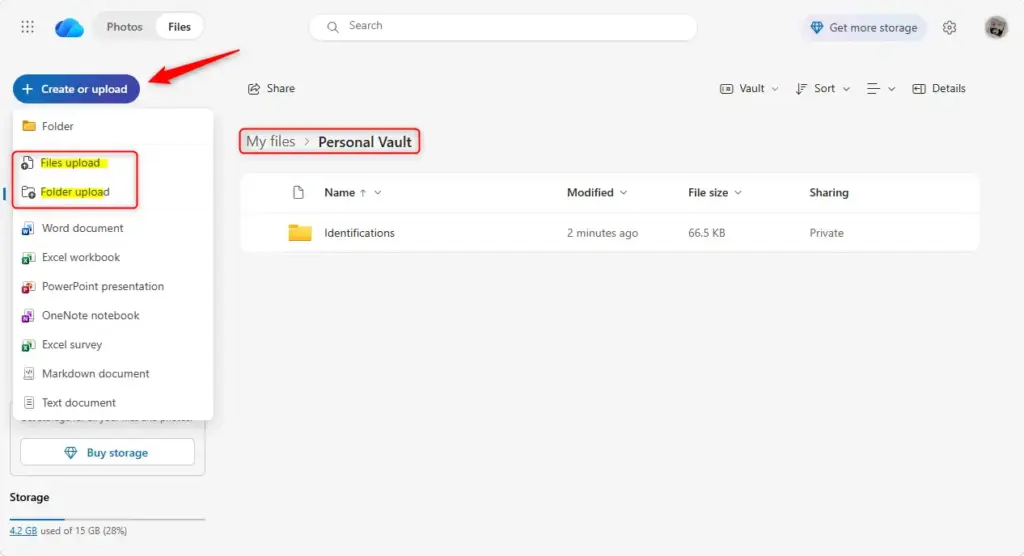The height and width of the screenshot is (556, 1024).
Task: Click the Private sharing status
Action: [x=826, y=233]
